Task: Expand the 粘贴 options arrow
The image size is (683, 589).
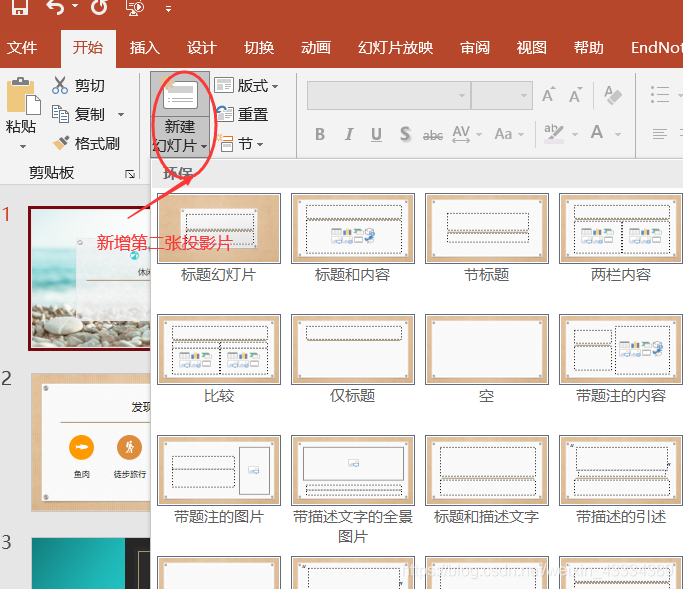Action: [x=23, y=147]
